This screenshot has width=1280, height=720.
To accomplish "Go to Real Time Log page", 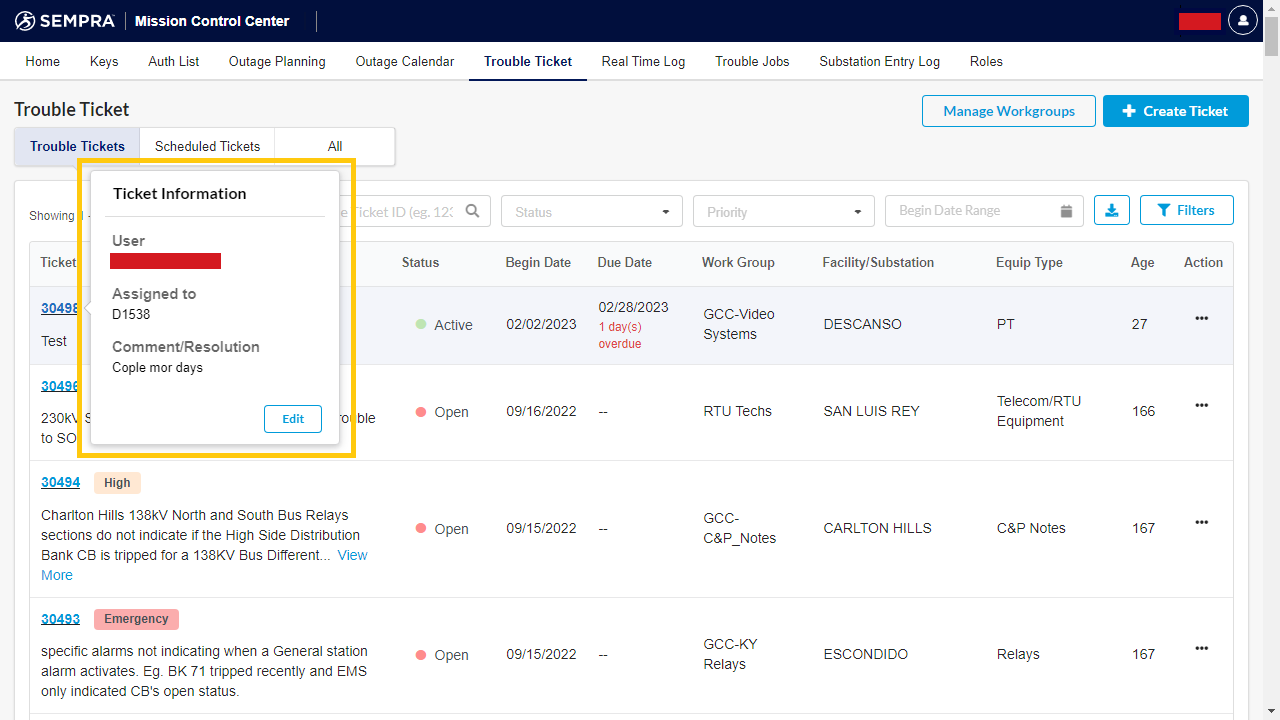I will (x=643, y=61).
